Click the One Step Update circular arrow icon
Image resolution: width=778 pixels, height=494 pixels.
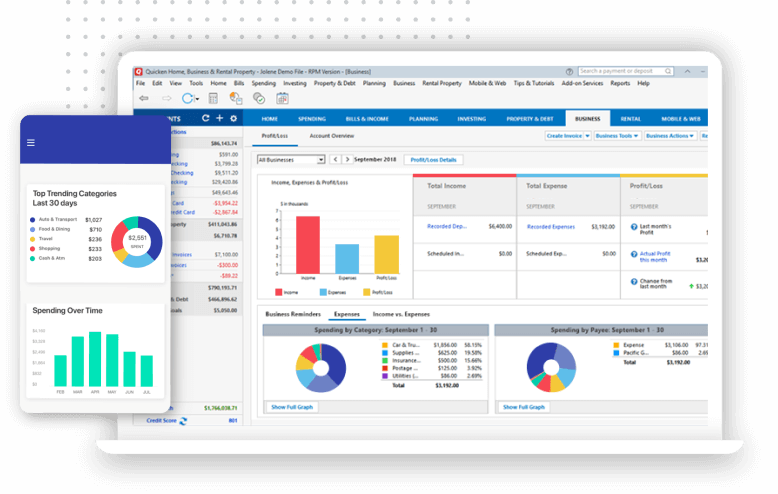click(187, 98)
